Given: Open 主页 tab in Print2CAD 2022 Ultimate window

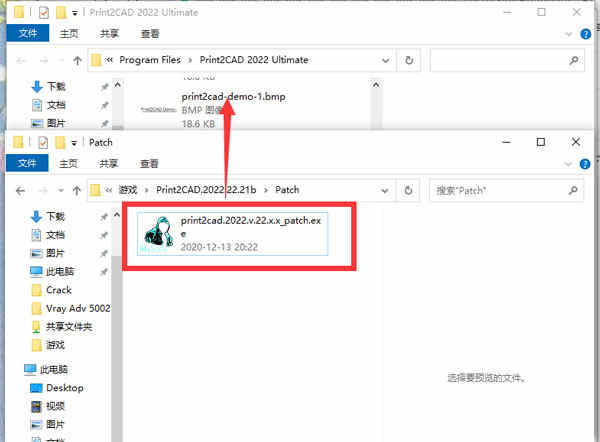Looking at the screenshot, I should click(x=69, y=34).
